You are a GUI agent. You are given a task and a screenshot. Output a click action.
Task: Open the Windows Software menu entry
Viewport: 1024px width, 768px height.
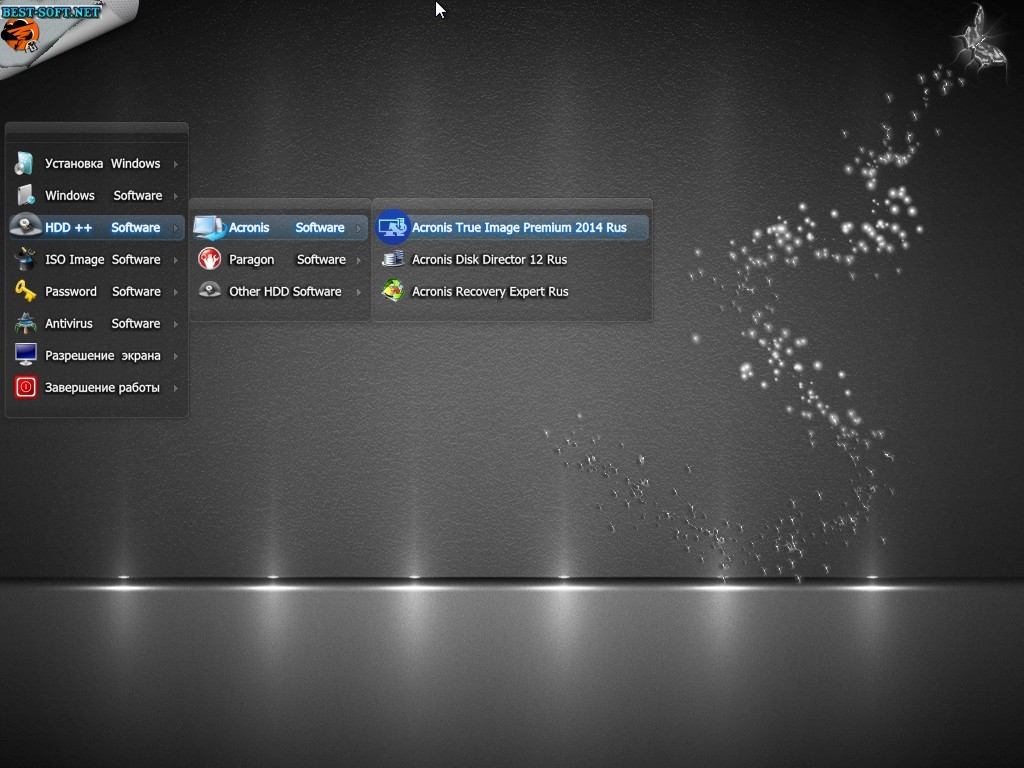[x=97, y=195]
